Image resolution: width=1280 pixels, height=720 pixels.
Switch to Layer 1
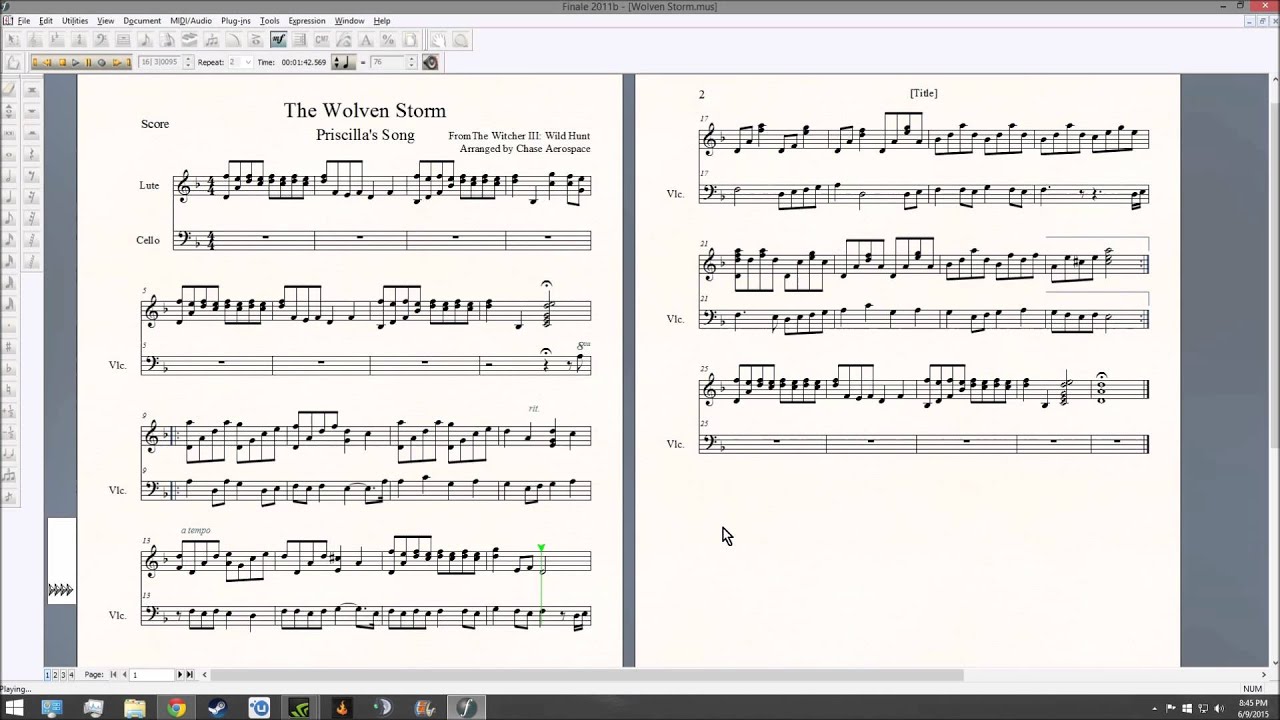pyautogui.click(x=47, y=675)
